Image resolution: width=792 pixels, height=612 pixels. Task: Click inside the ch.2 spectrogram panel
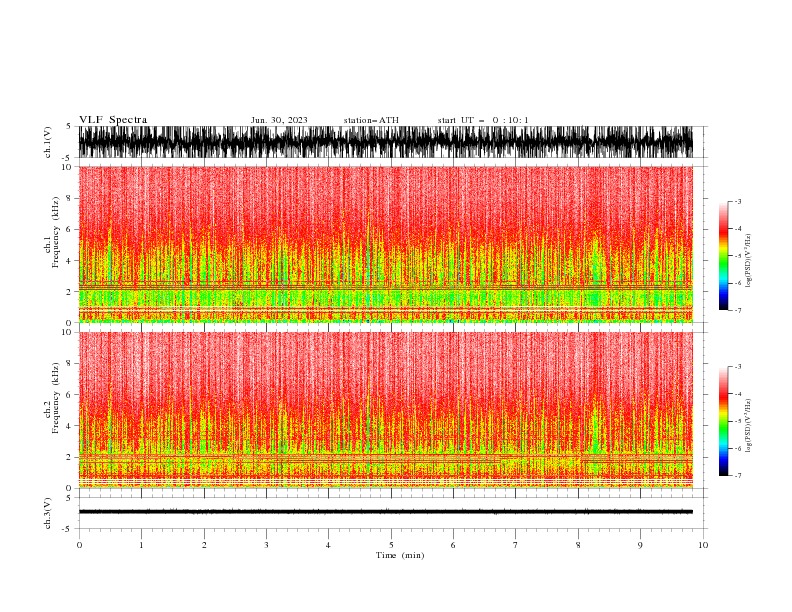pyautogui.click(x=385, y=410)
